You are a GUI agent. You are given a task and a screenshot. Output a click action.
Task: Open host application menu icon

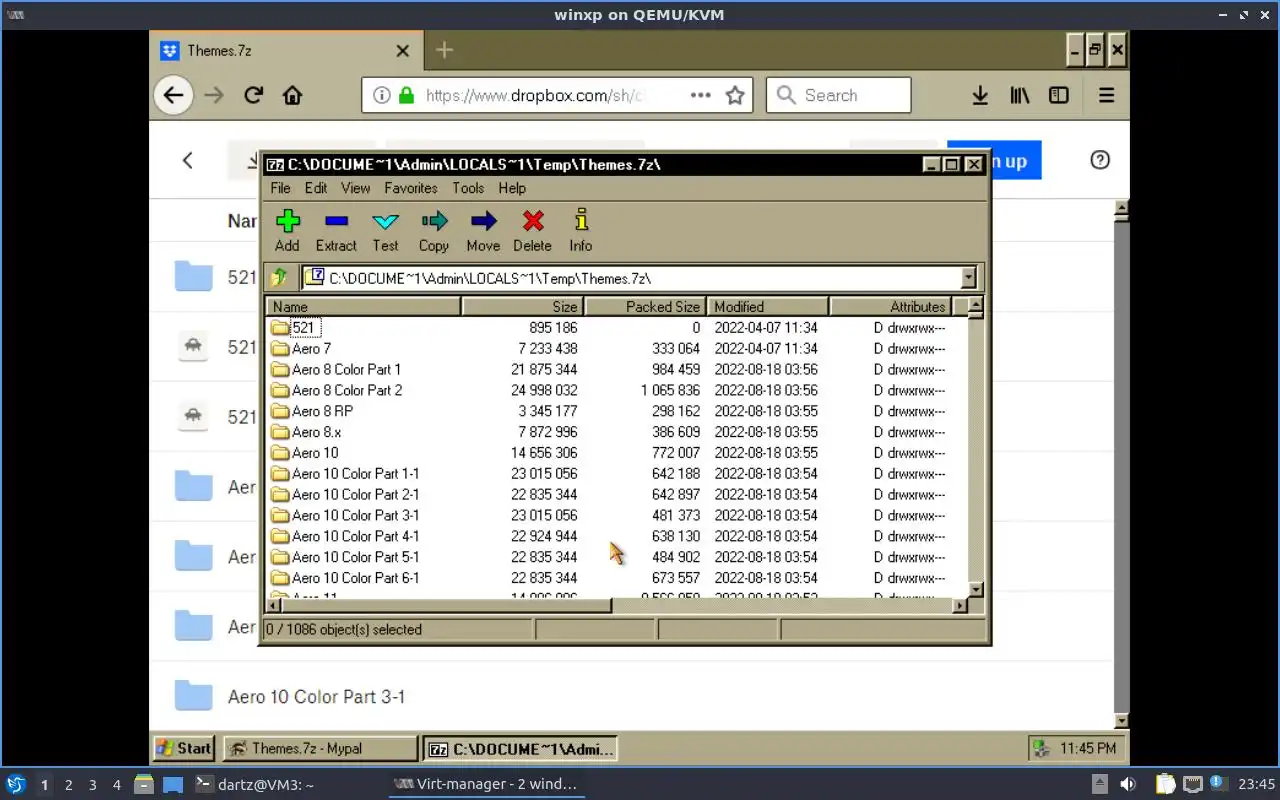(x=15, y=784)
